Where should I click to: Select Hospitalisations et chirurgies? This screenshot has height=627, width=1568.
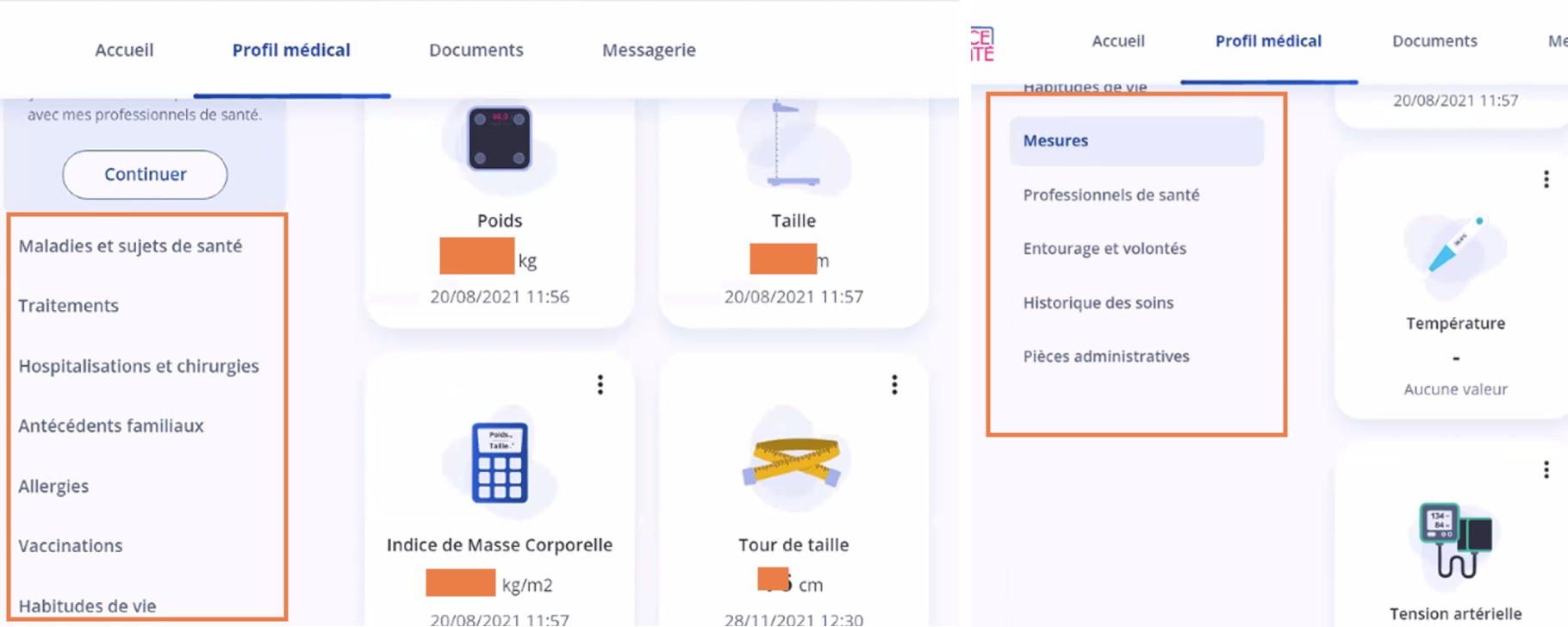pyautogui.click(x=139, y=366)
